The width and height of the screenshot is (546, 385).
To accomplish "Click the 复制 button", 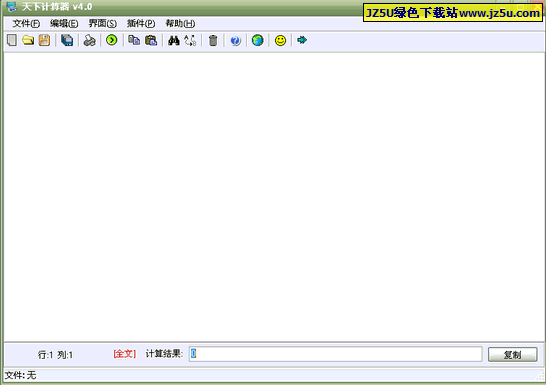I will pyautogui.click(x=513, y=354).
